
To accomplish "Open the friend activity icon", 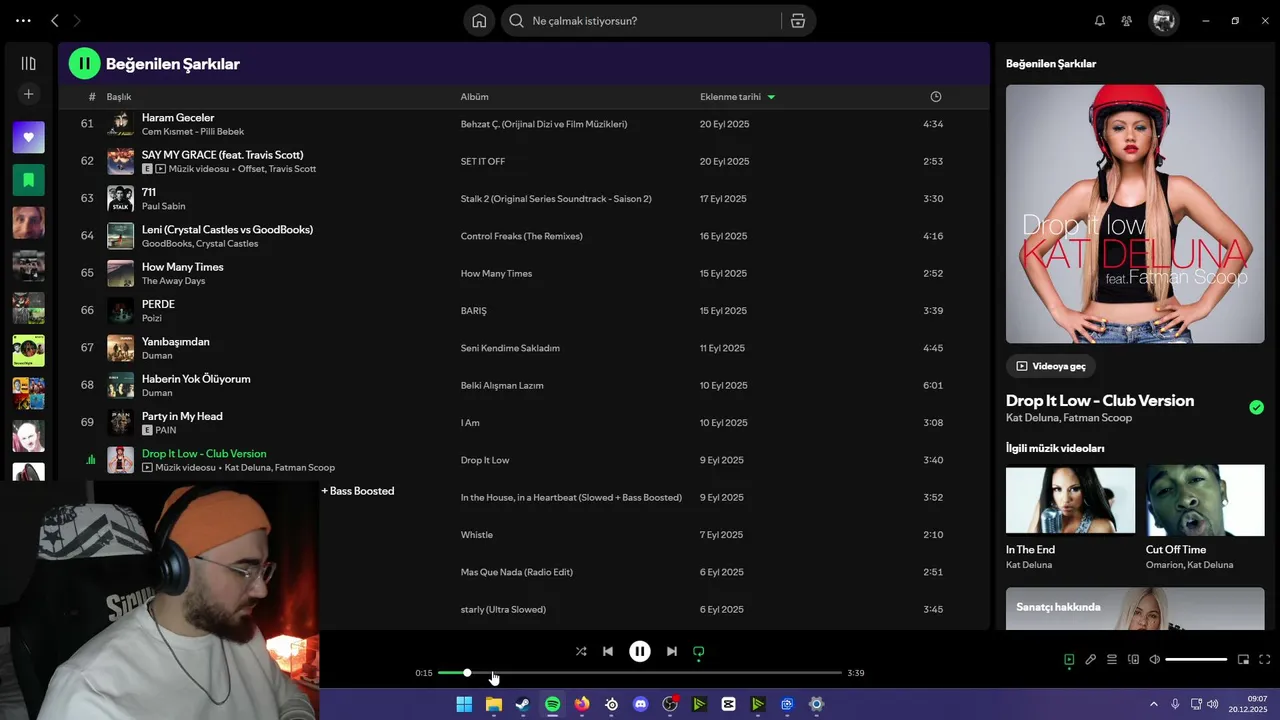I will tap(1127, 21).
